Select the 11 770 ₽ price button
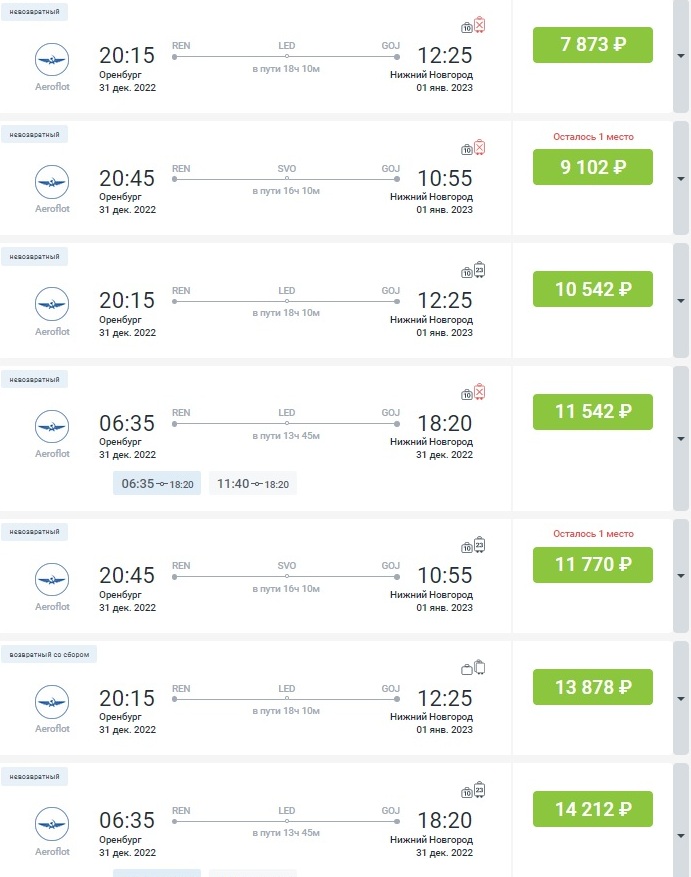Screen dimensions: 691x877 tap(592, 565)
